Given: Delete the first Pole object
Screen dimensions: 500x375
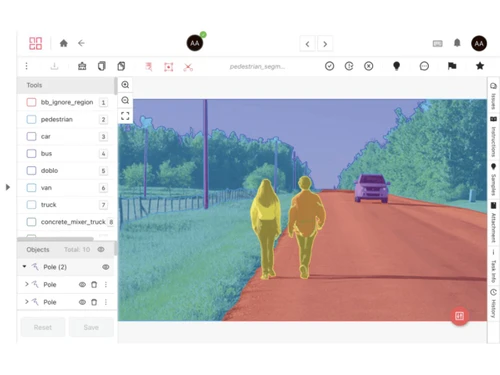Looking at the screenshot, I should pos(94,284).
